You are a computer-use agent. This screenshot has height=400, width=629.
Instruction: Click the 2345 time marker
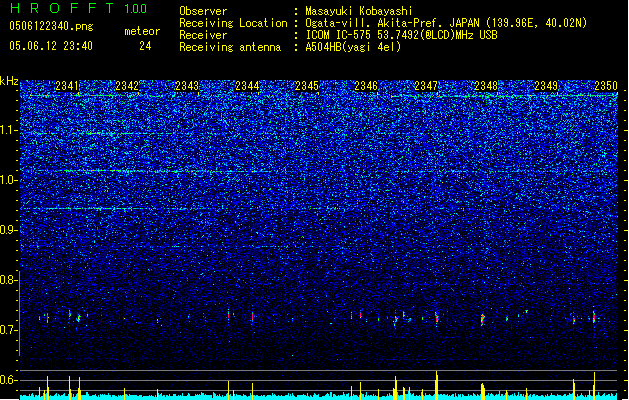[307, 86]
